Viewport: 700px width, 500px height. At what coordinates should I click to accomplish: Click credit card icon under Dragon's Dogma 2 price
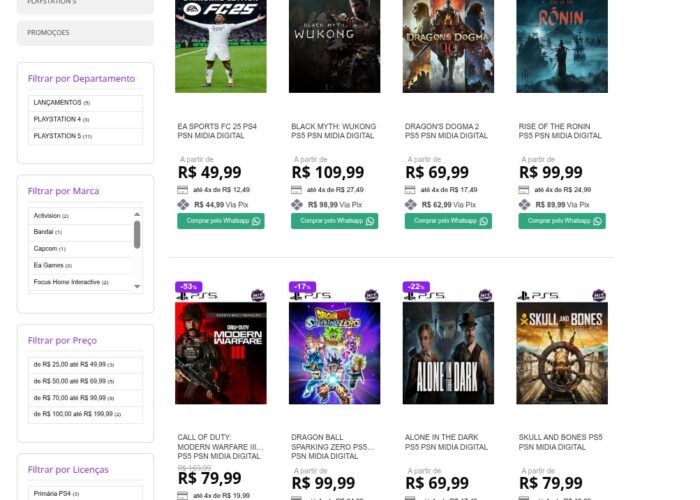click(x=411, y=190)
